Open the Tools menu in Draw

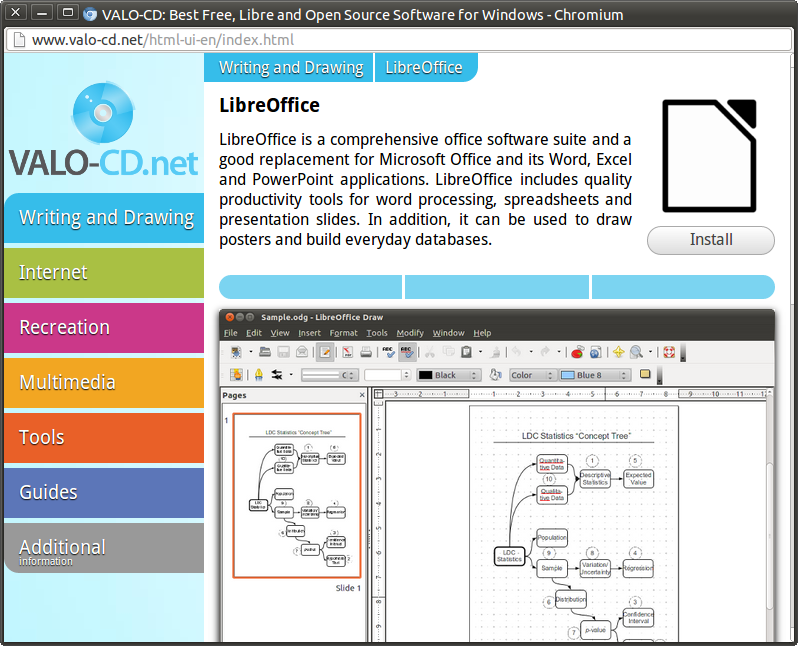click(377, 333)
